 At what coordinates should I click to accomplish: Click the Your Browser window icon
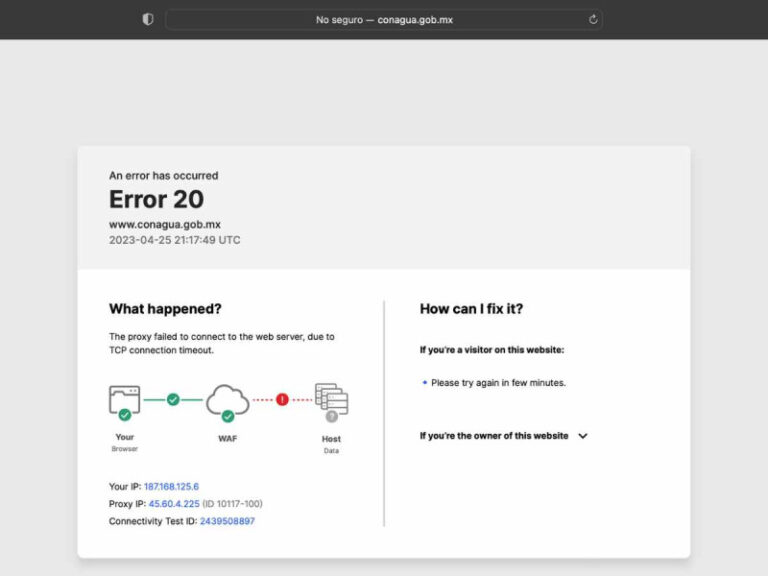124,400
